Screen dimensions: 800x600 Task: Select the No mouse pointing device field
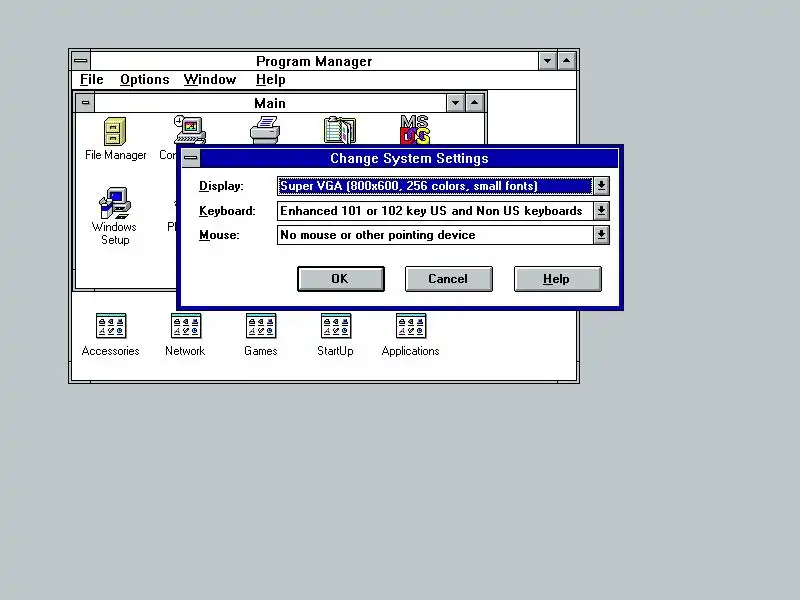(435, 235)
